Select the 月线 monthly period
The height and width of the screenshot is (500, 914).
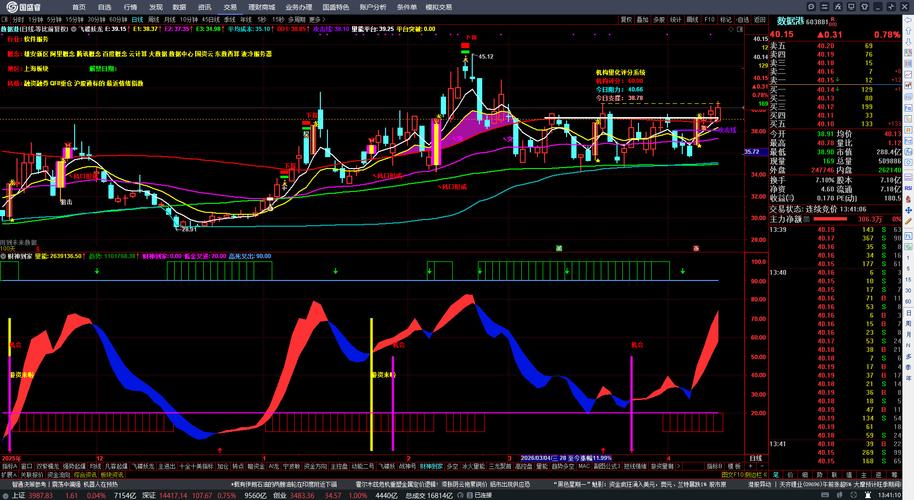point(170,19)
